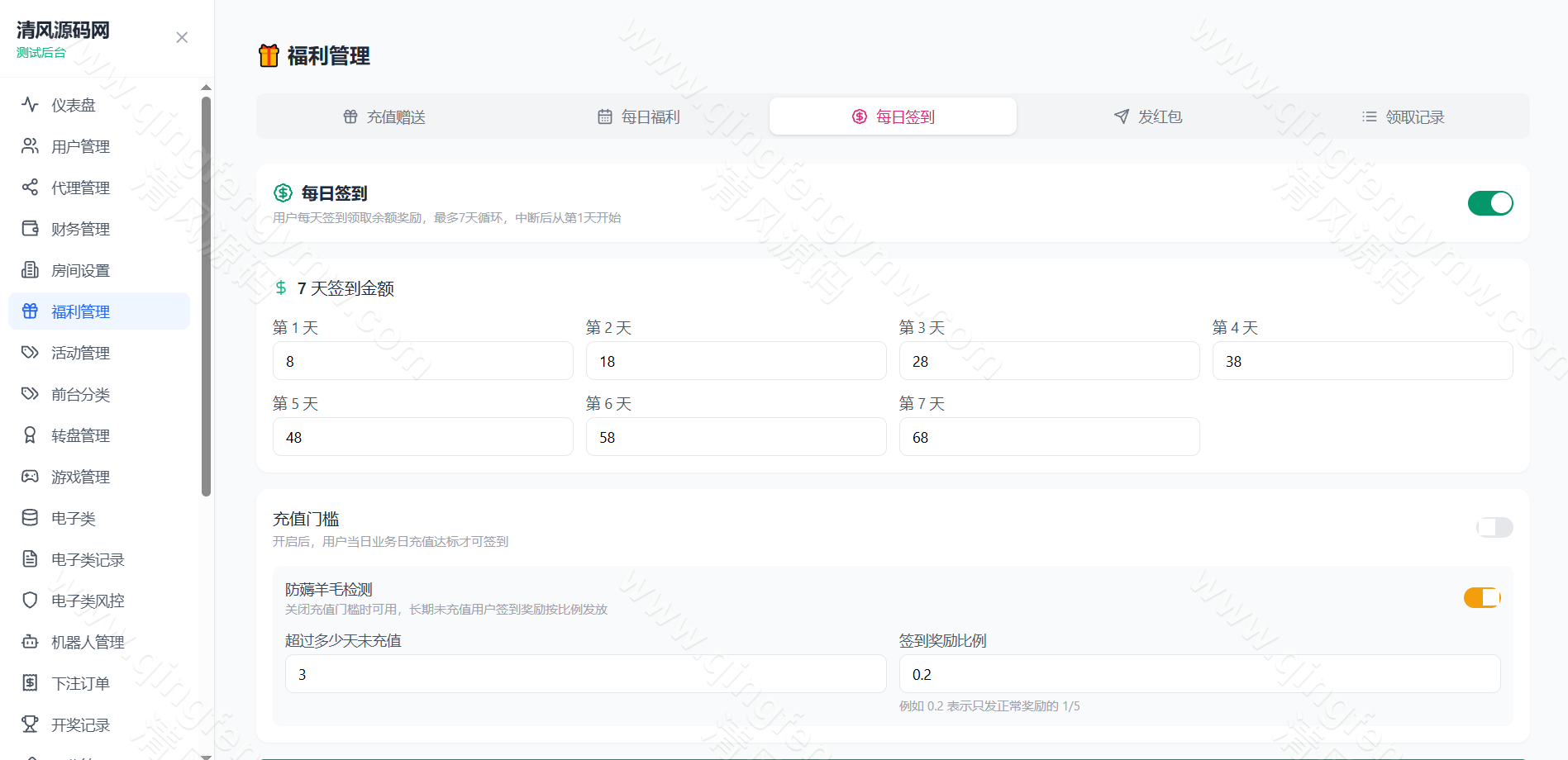Toggle the 防薅羊毛检测 orange switch
This screenshot has width=1568, height=760.
tap(1482, 597)
